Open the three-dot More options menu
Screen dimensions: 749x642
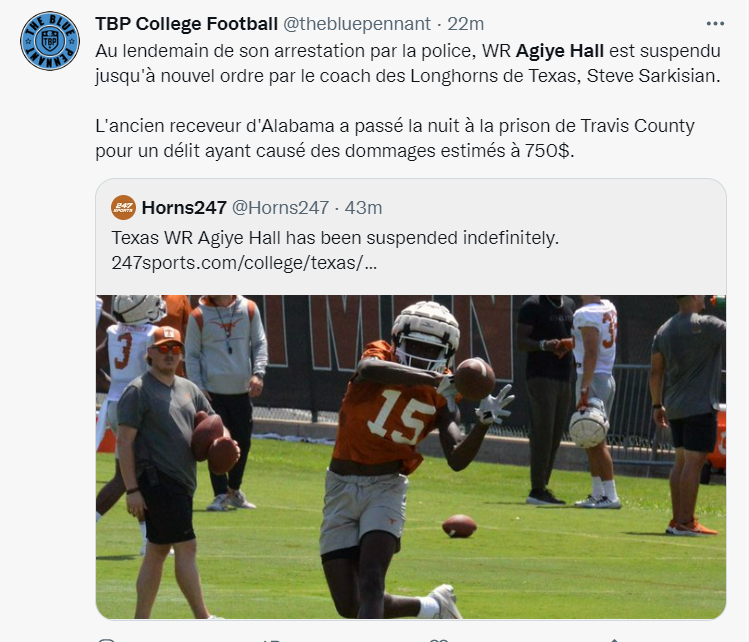[x=715, y=24]
